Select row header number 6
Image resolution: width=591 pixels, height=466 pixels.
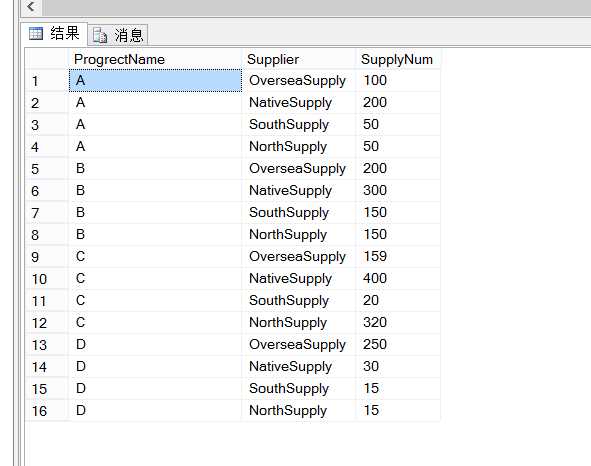(47, 190)
